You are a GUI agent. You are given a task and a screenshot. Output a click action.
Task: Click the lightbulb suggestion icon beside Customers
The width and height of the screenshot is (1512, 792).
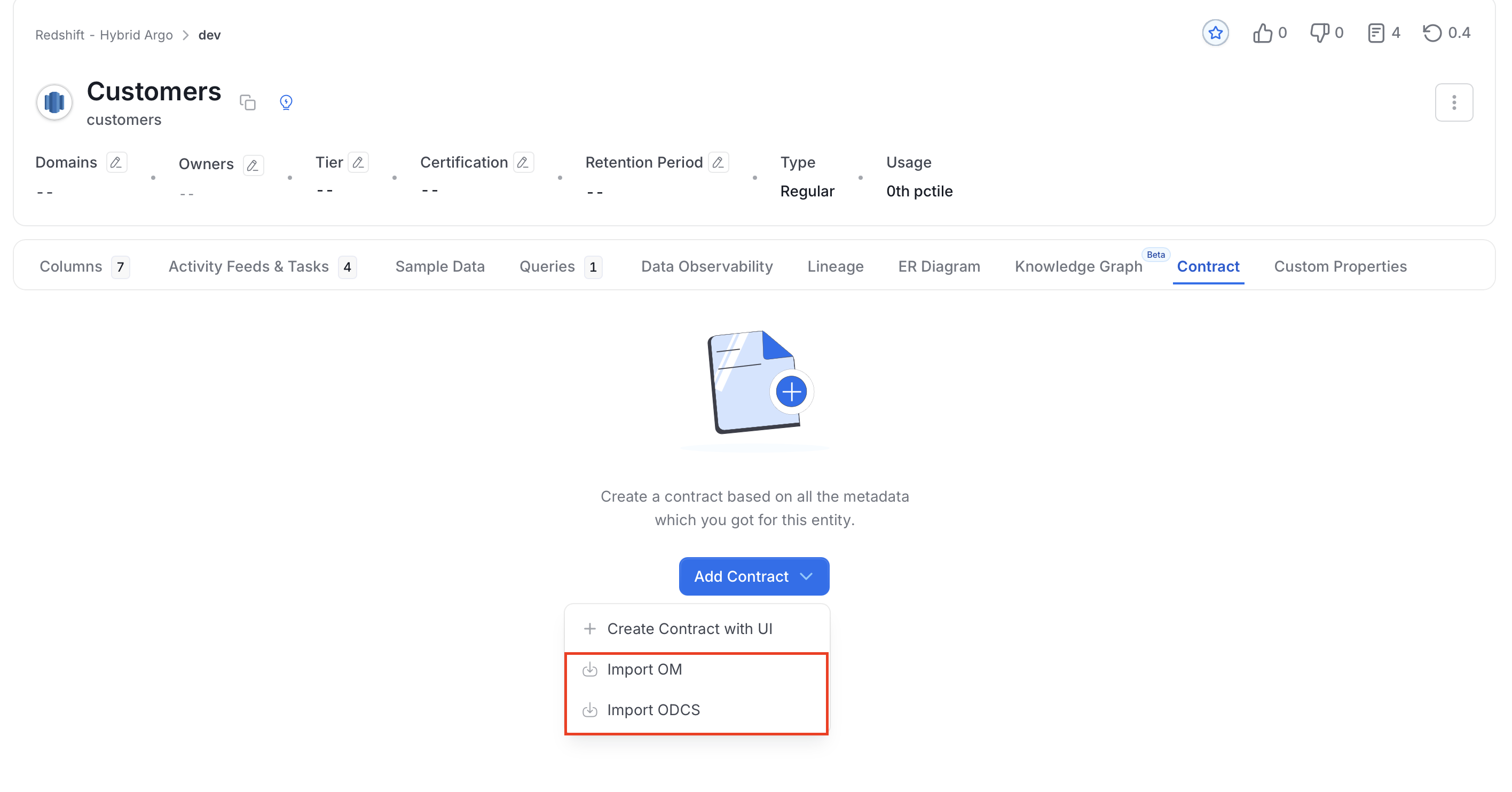tap(286, 102)
